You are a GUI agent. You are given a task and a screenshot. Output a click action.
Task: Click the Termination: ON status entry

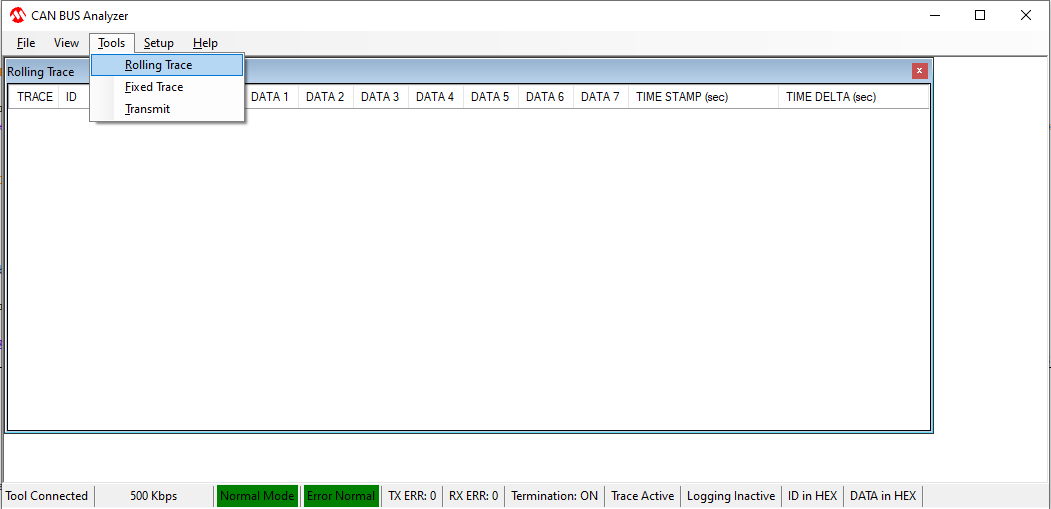point(554,496)
